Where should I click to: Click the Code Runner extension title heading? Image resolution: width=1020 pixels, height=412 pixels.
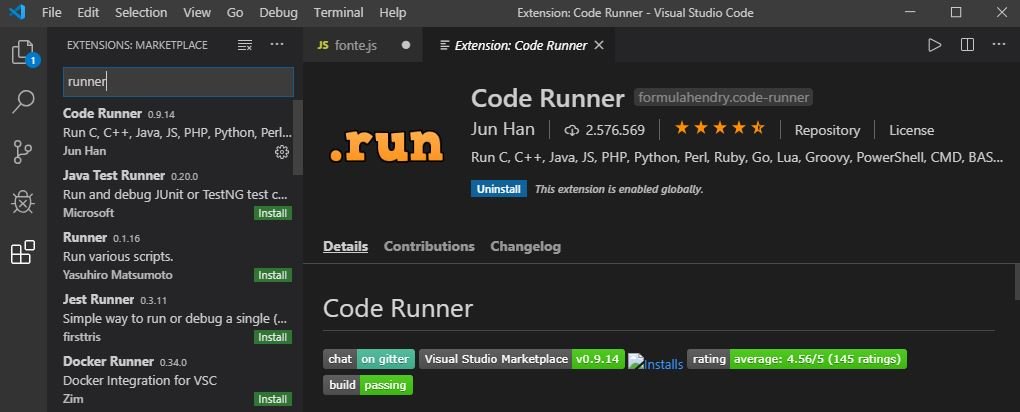[548, 98]
